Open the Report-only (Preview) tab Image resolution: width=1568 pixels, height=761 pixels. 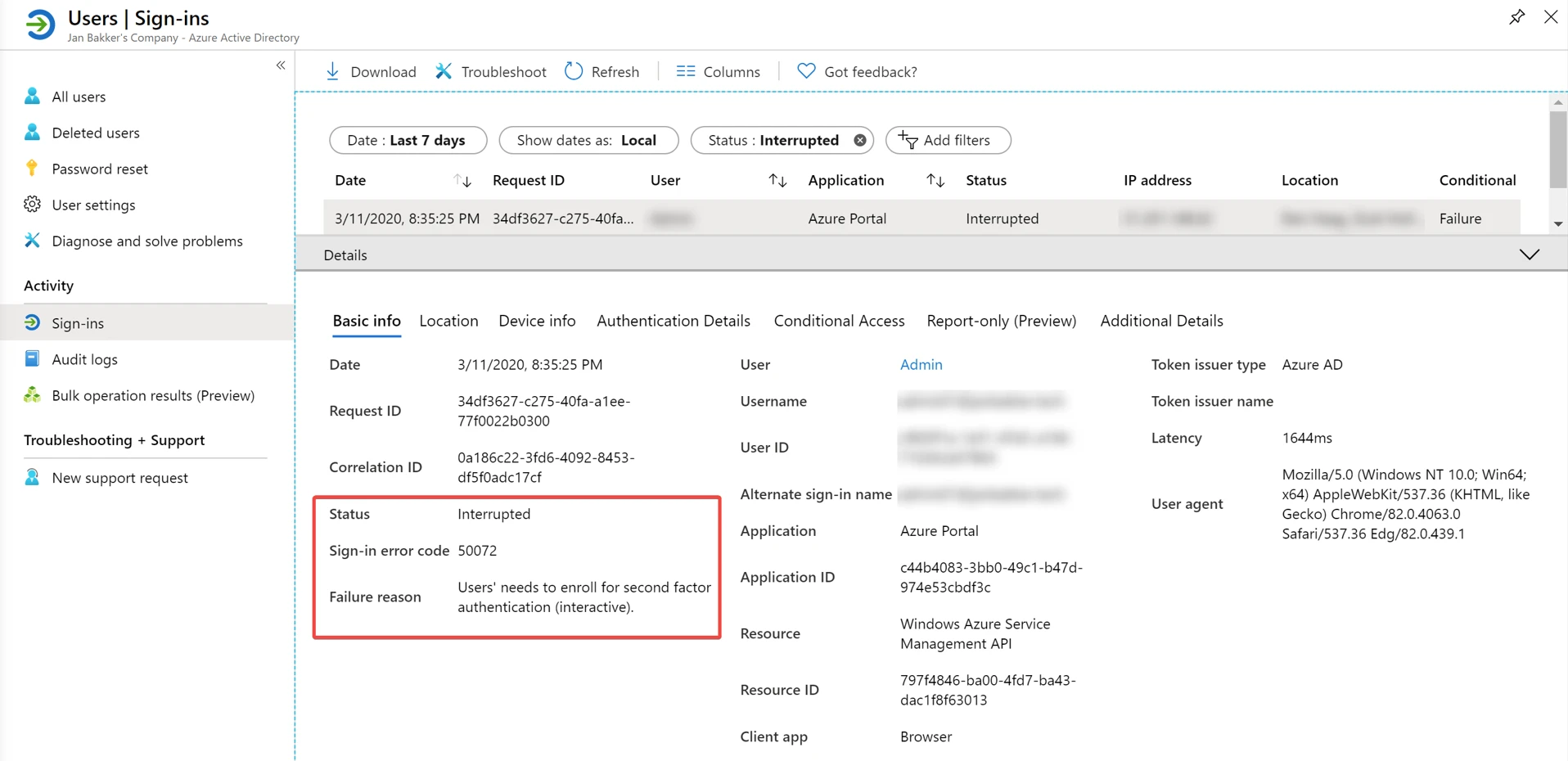(1001, 321)
